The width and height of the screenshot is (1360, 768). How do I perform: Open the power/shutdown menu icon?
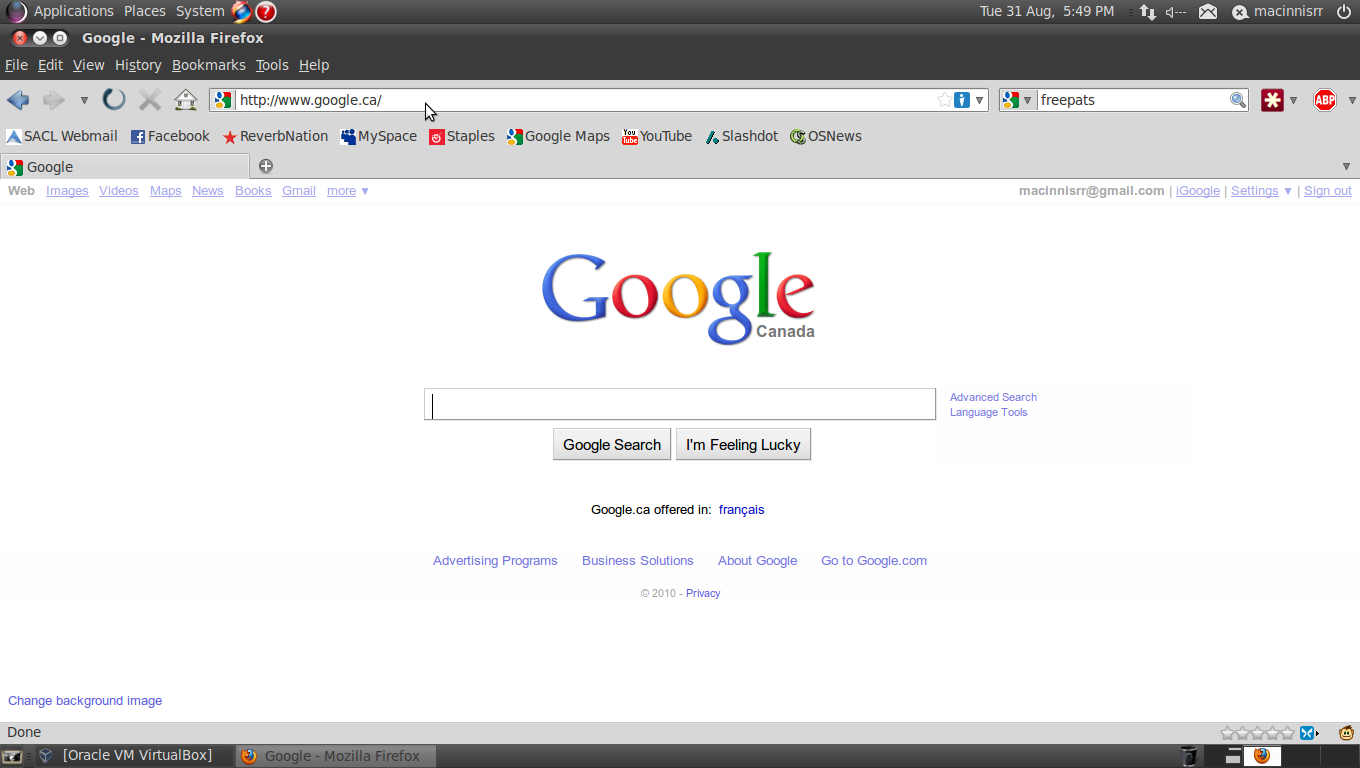click(1343, 12)
